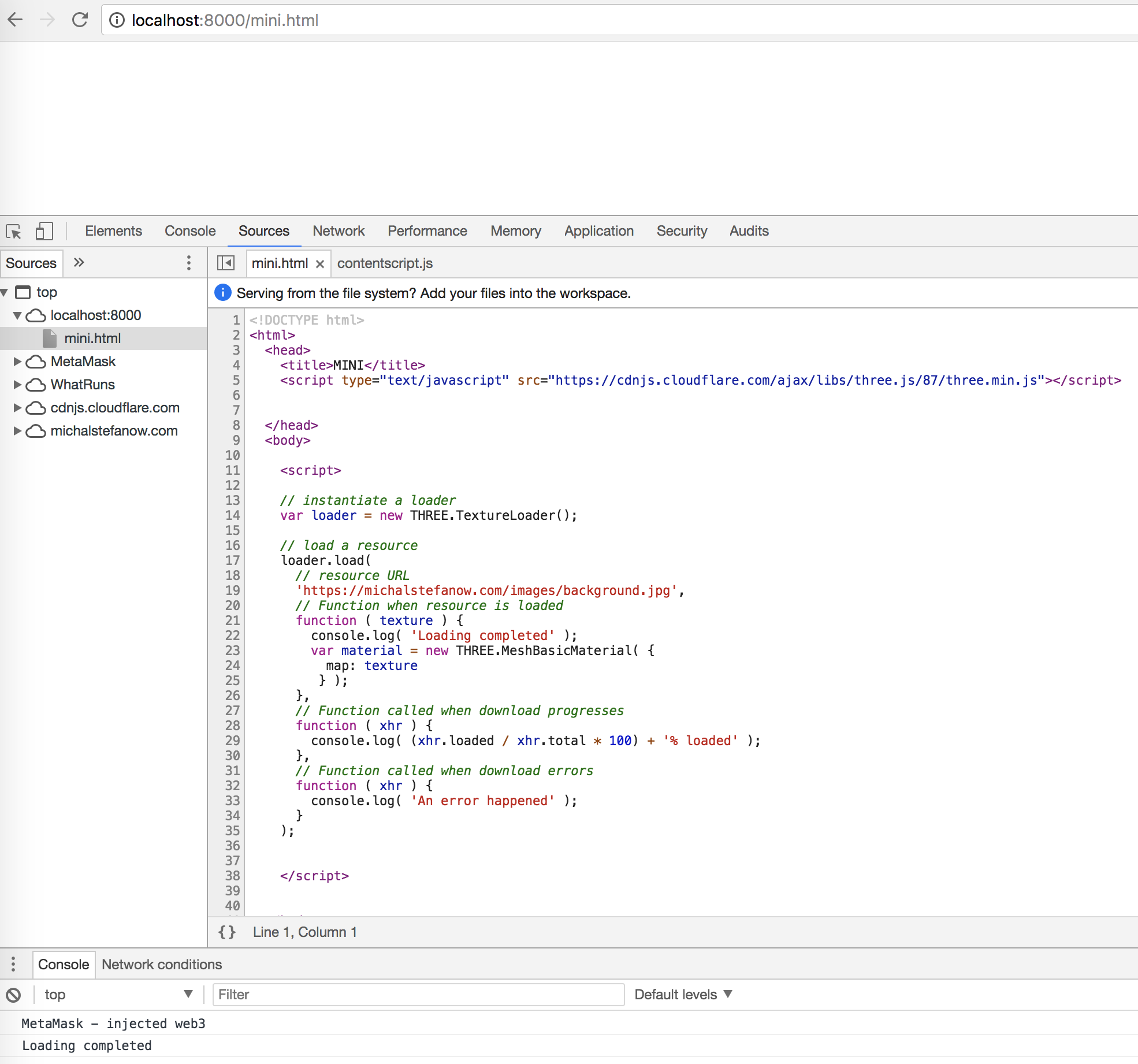Show more navigator panels via the chevron icon
The width and height of the screenshot is (1138, 1064).
78,263
